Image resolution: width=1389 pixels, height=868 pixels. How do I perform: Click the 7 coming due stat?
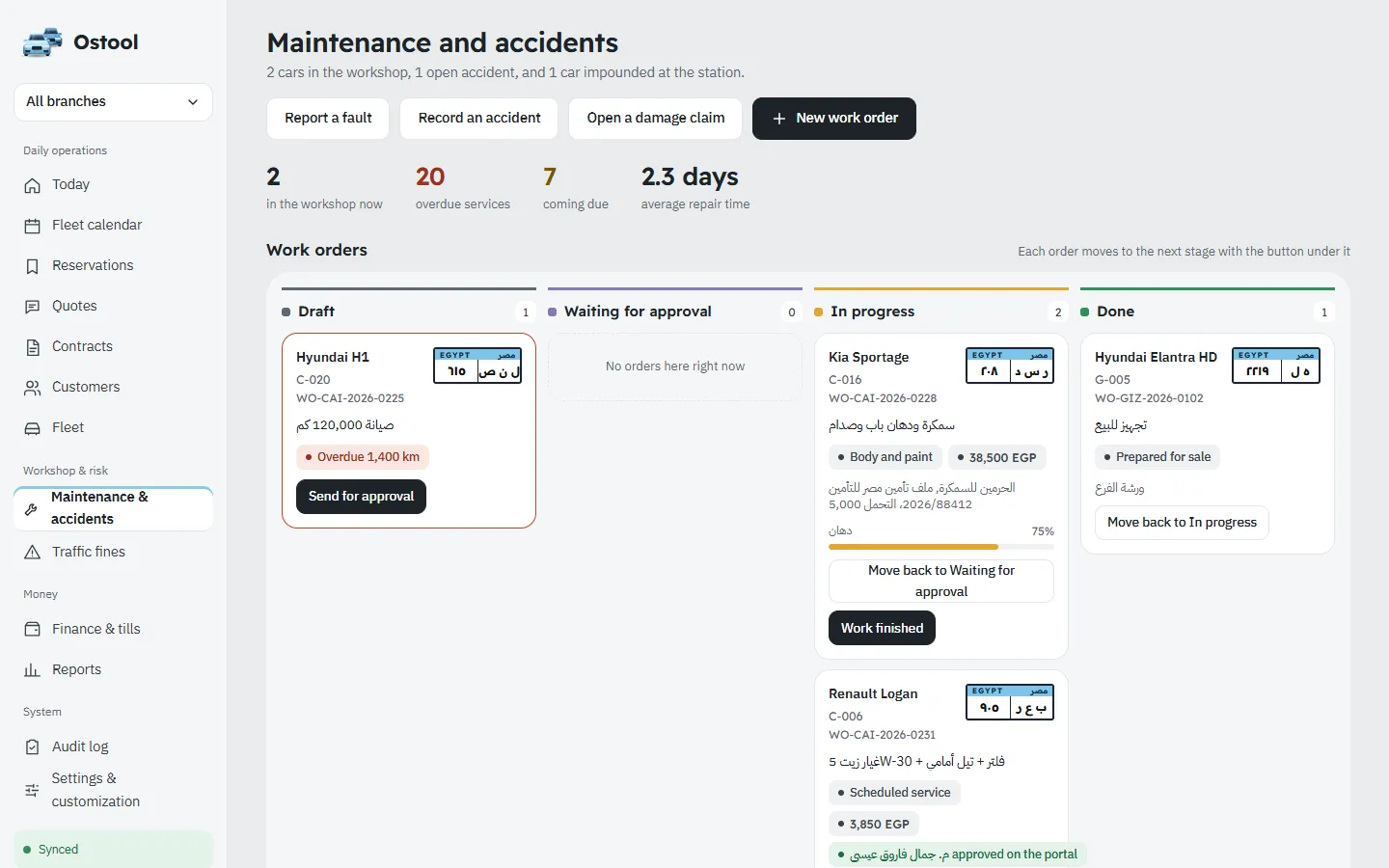tap(576, 187)
